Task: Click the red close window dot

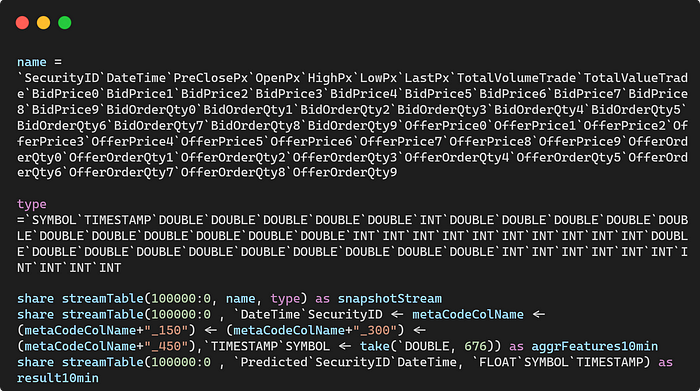Action: 22,22
